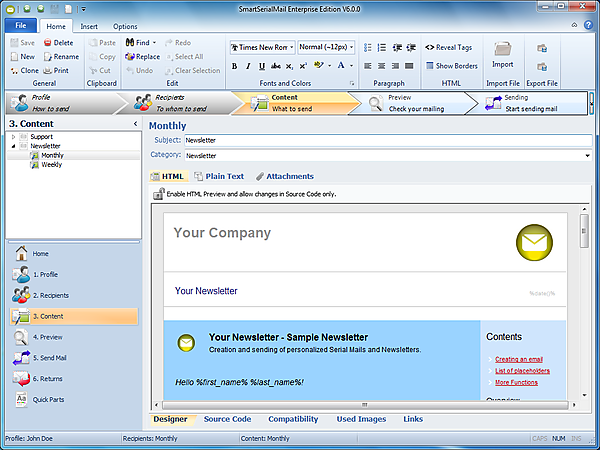Switch to the Plain Text tab
600x450 pixels.
click(219, 176)
